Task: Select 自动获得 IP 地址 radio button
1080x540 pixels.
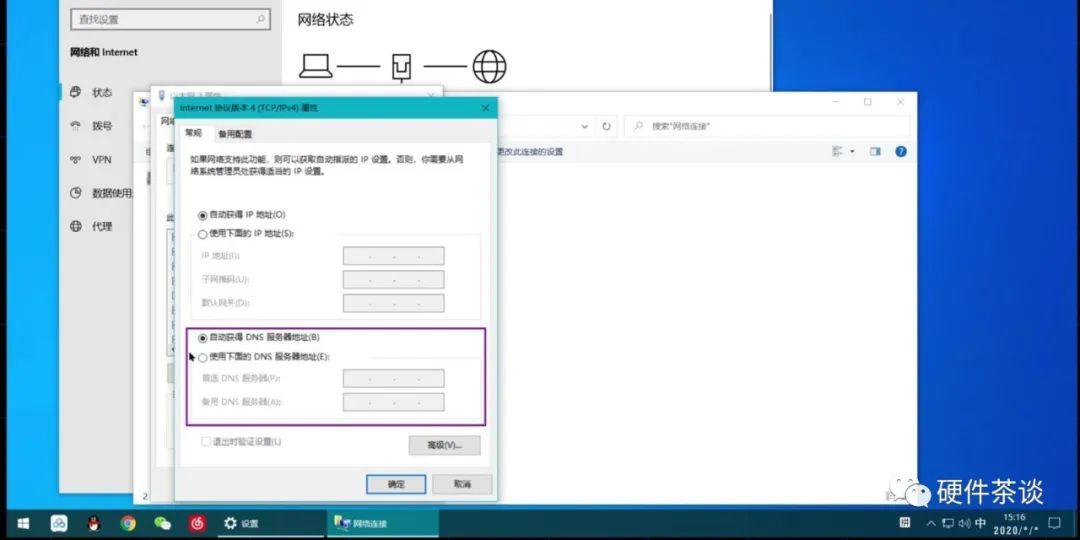Action: pyautogui.click(x=202, y=216)
